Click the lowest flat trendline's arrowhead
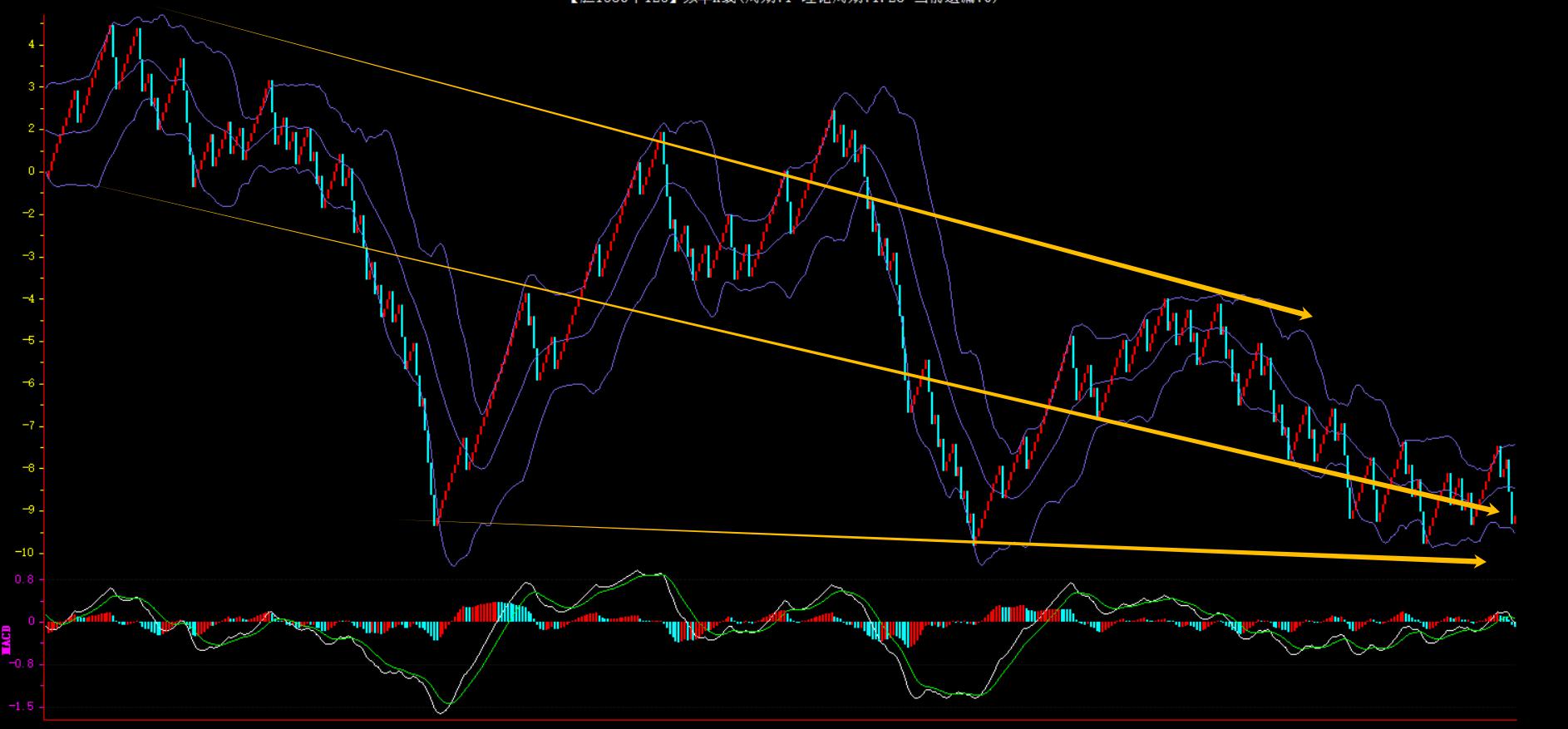 pos(1478,562)
